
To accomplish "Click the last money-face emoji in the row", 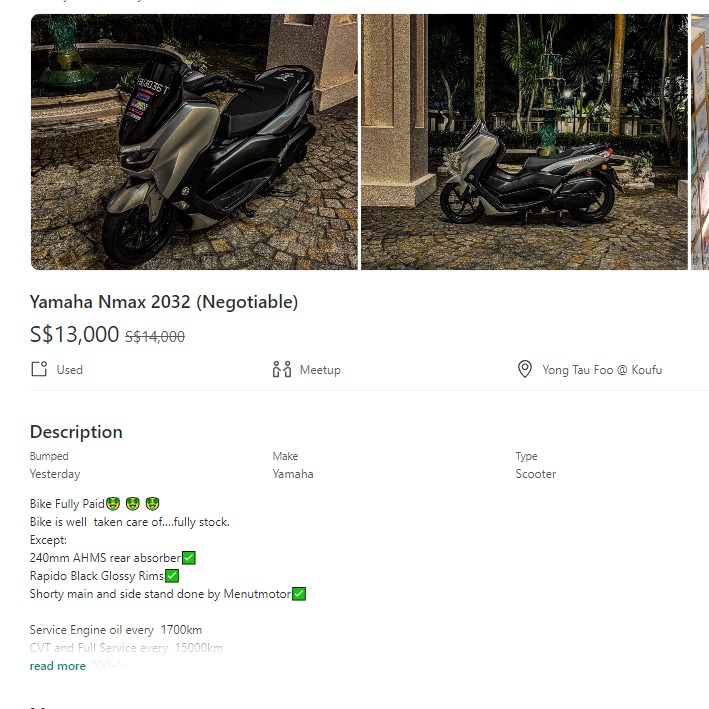I will point(153,504).
